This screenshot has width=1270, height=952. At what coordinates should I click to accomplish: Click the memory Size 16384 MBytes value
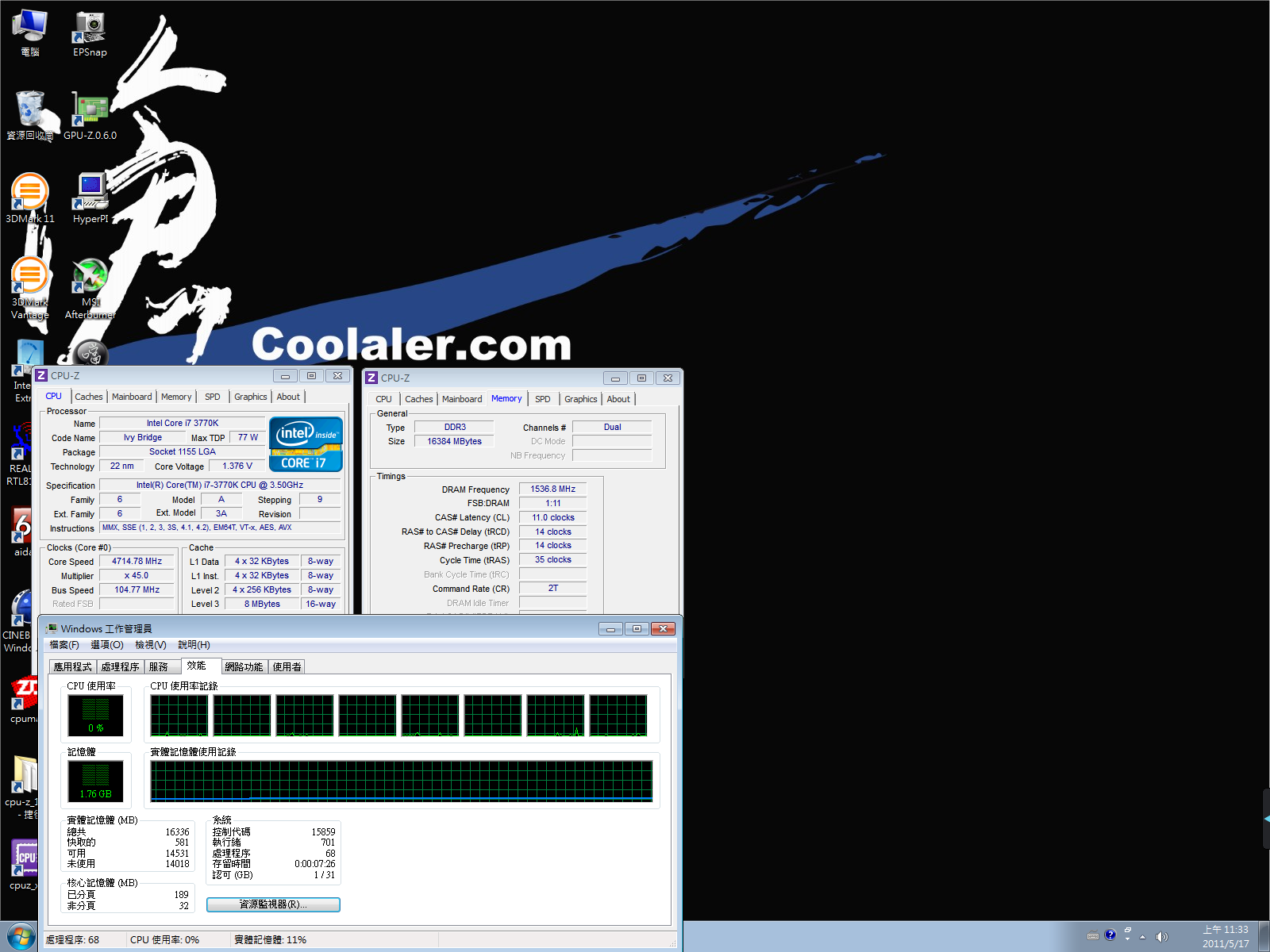[x=454, y=441]
